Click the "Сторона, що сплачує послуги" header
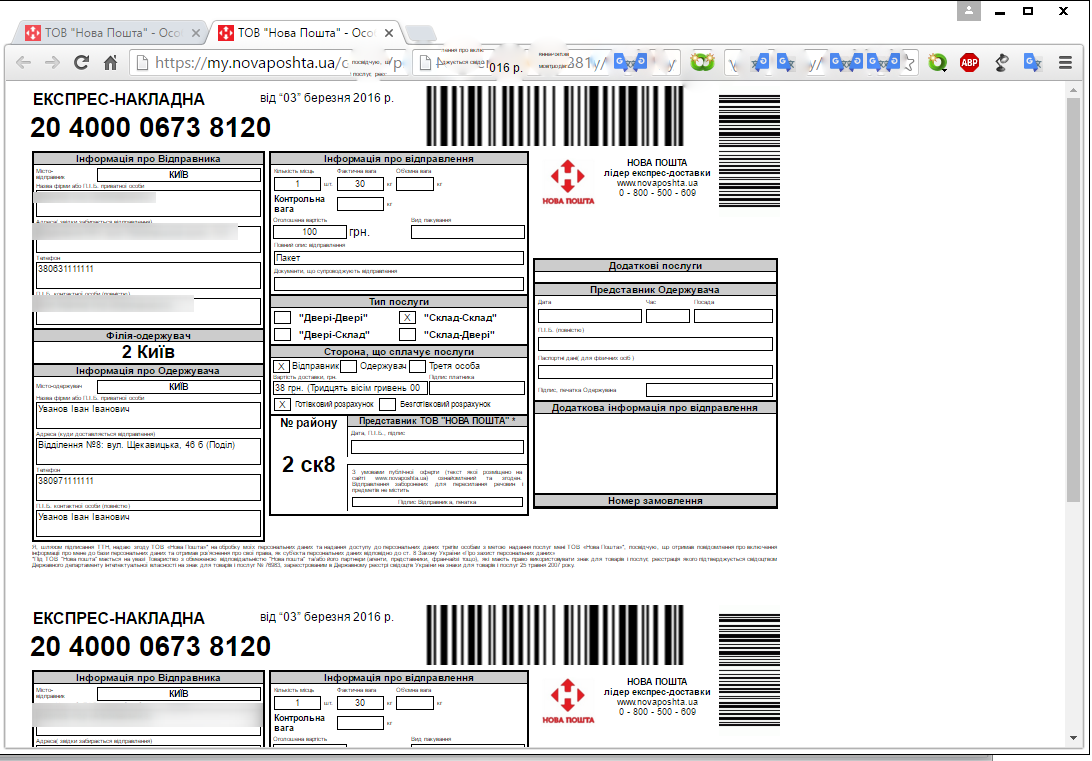The image size is (1092, 761). coord(399,352)
